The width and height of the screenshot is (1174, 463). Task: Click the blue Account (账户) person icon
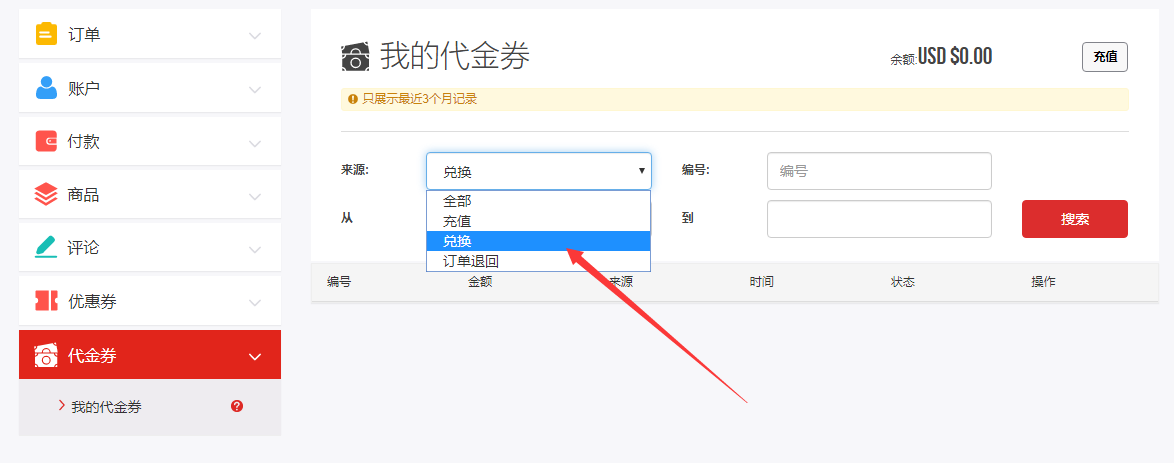pos(46,88)
